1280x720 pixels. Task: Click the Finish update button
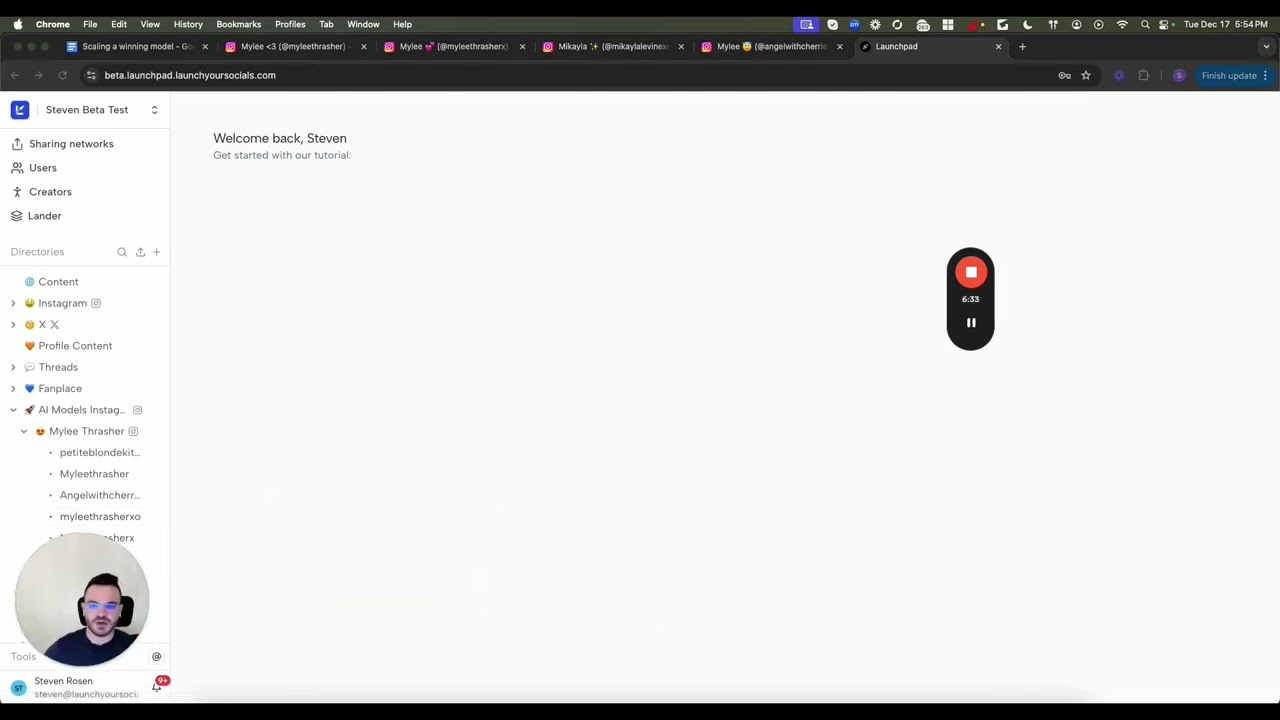pyautogui.click(x=1228, y=75)
